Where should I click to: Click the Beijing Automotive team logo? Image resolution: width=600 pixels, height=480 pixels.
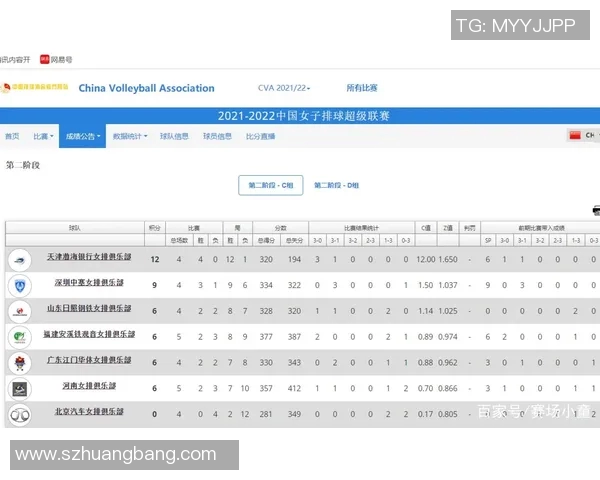[19, 414]
